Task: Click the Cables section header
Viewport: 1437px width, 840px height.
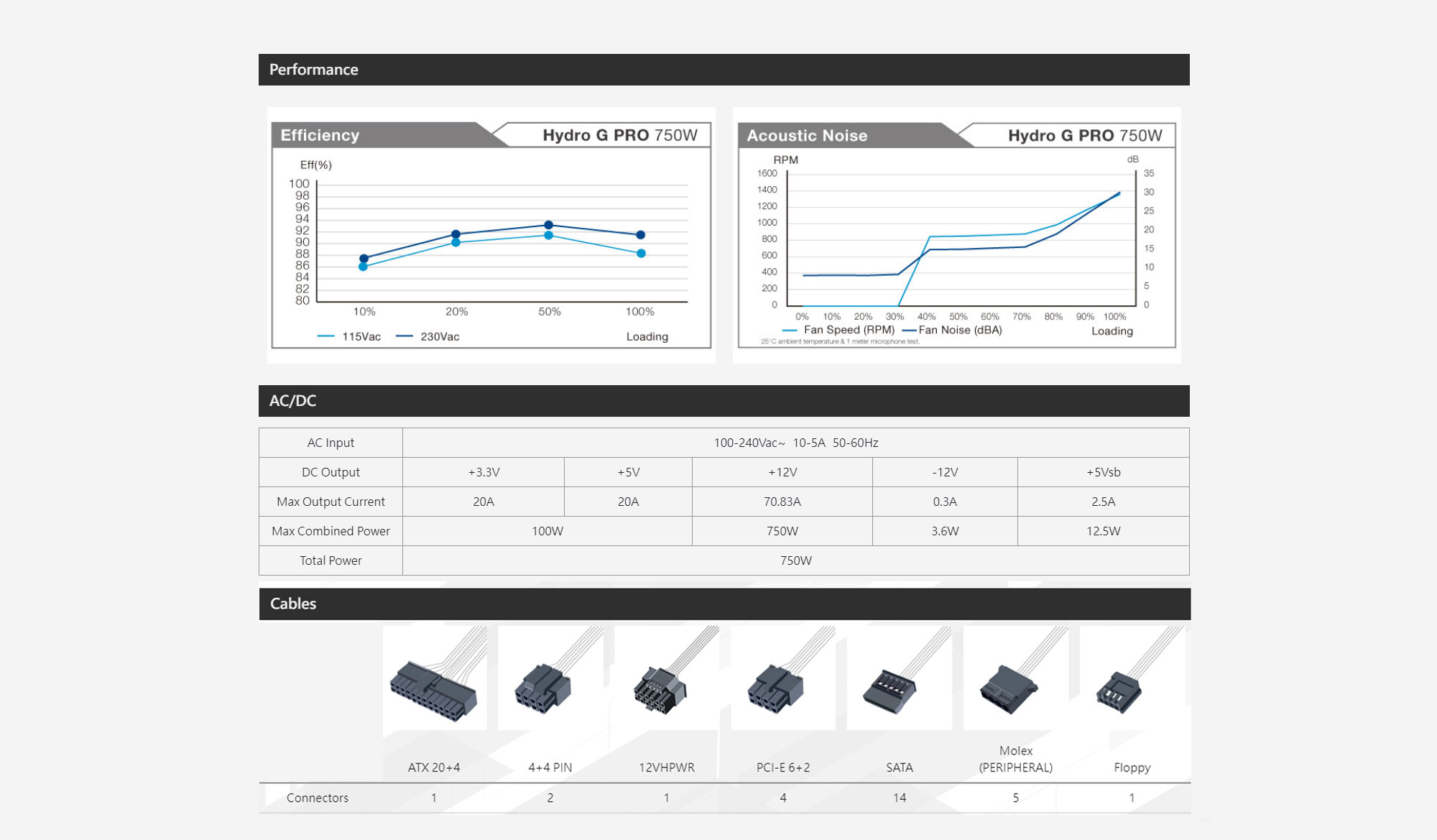Action: (724, 604)
